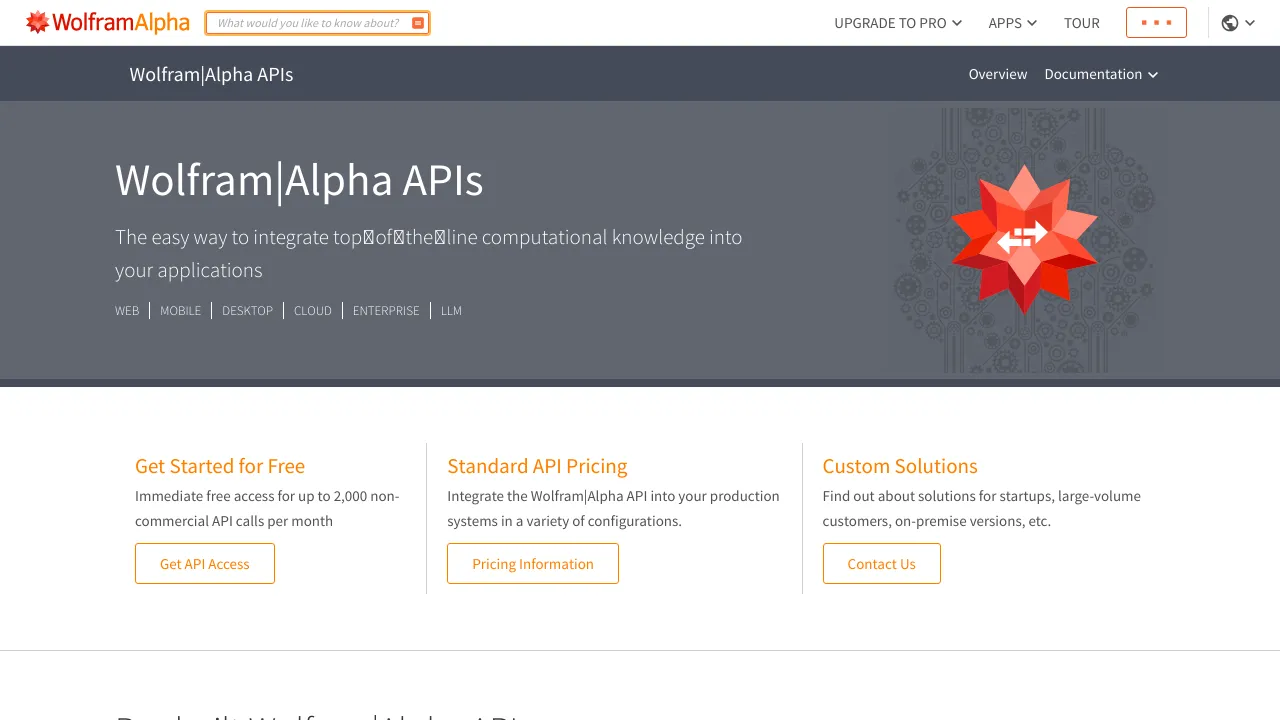The image size is (1280, 720).
Task: Select the WEB platform label
Action: tap(127, 311)
